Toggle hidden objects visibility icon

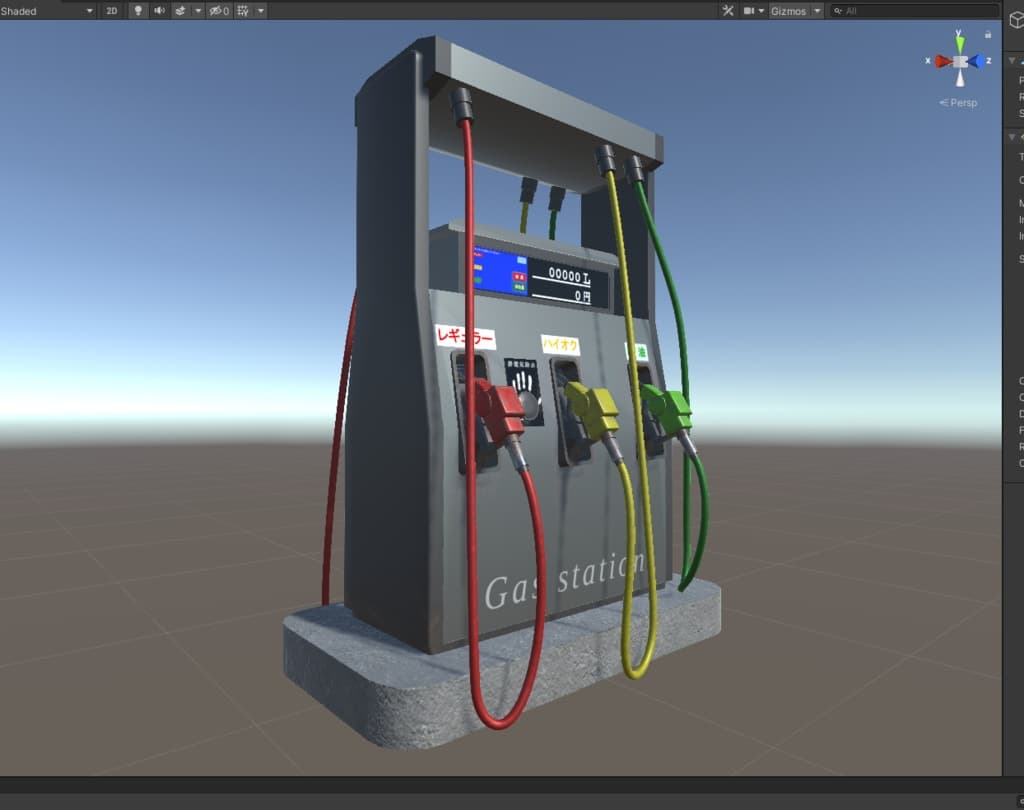[x=217, y=11]
